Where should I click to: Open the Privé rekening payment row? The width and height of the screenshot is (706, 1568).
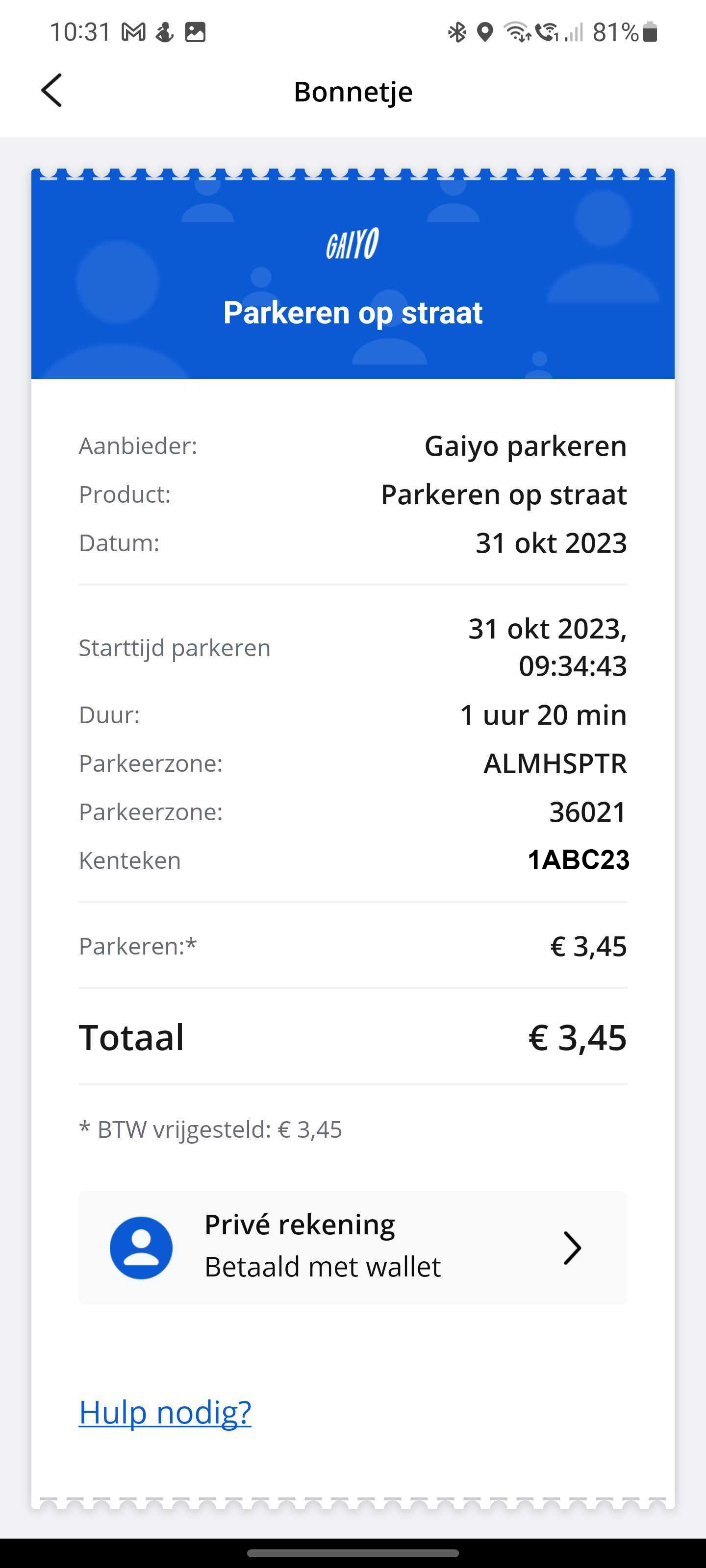coord(353,1248)
